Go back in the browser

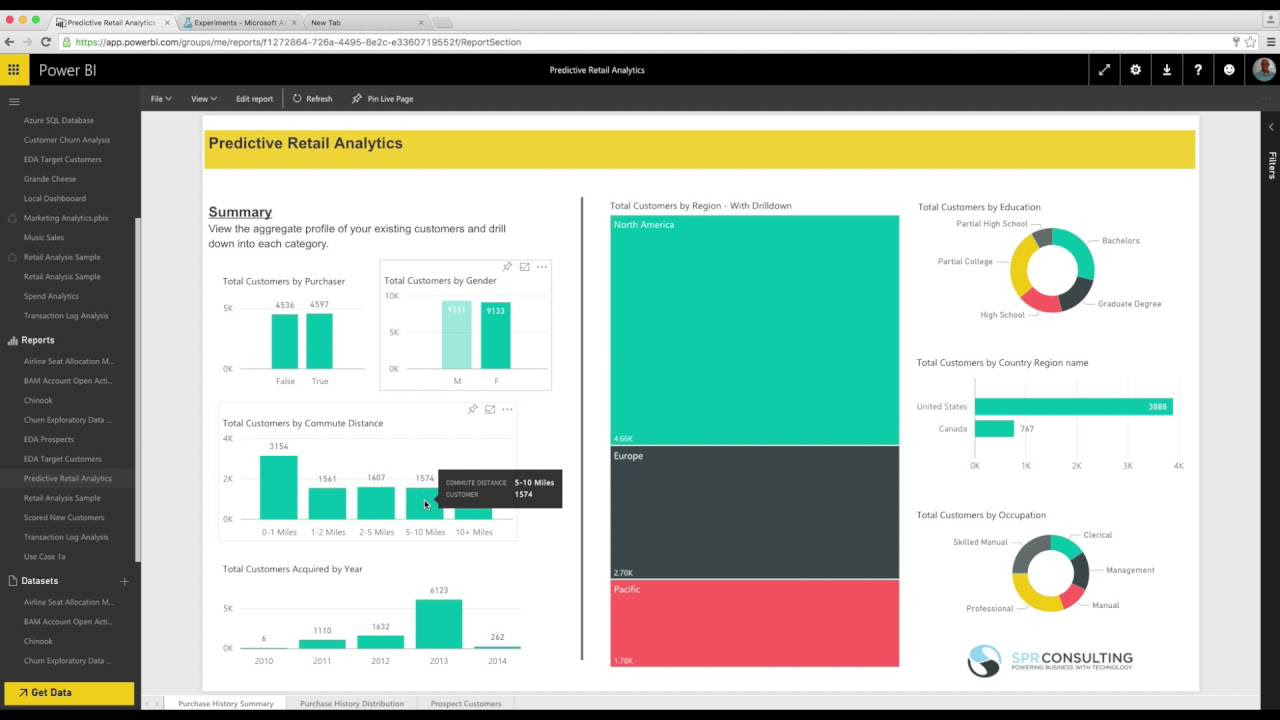pyautogui.click(x=9, y=42)
